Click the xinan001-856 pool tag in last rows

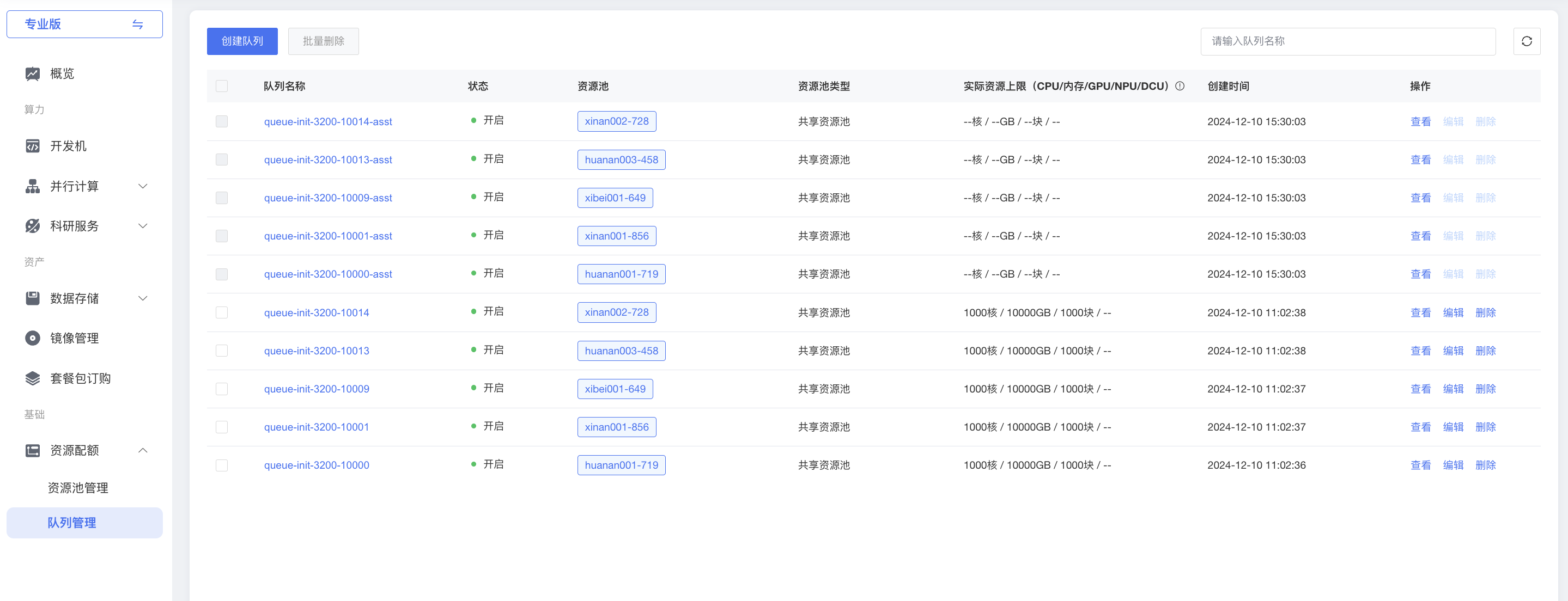(616, 427)
